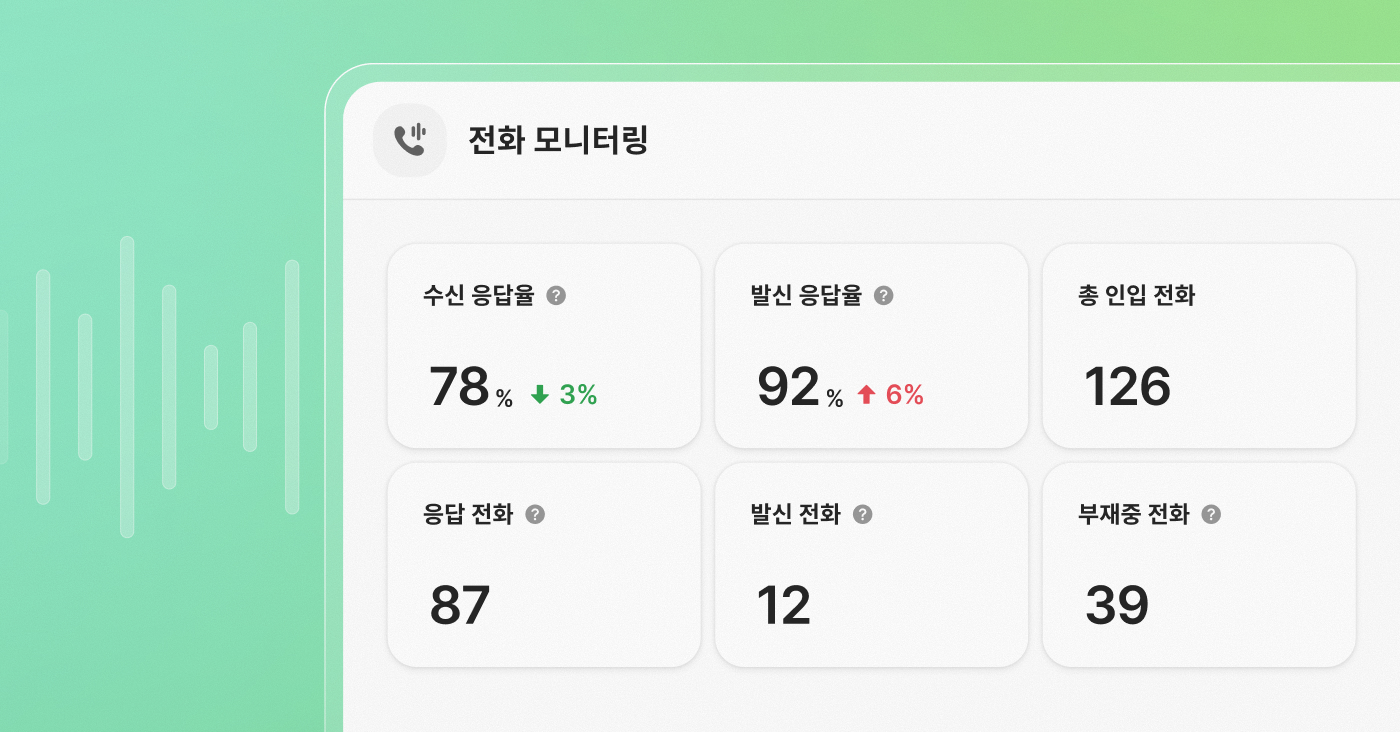Click help icon next to 응답 전화
Image resolution: width=1400 pixels, height=732 pixels.
pos(535,515)
